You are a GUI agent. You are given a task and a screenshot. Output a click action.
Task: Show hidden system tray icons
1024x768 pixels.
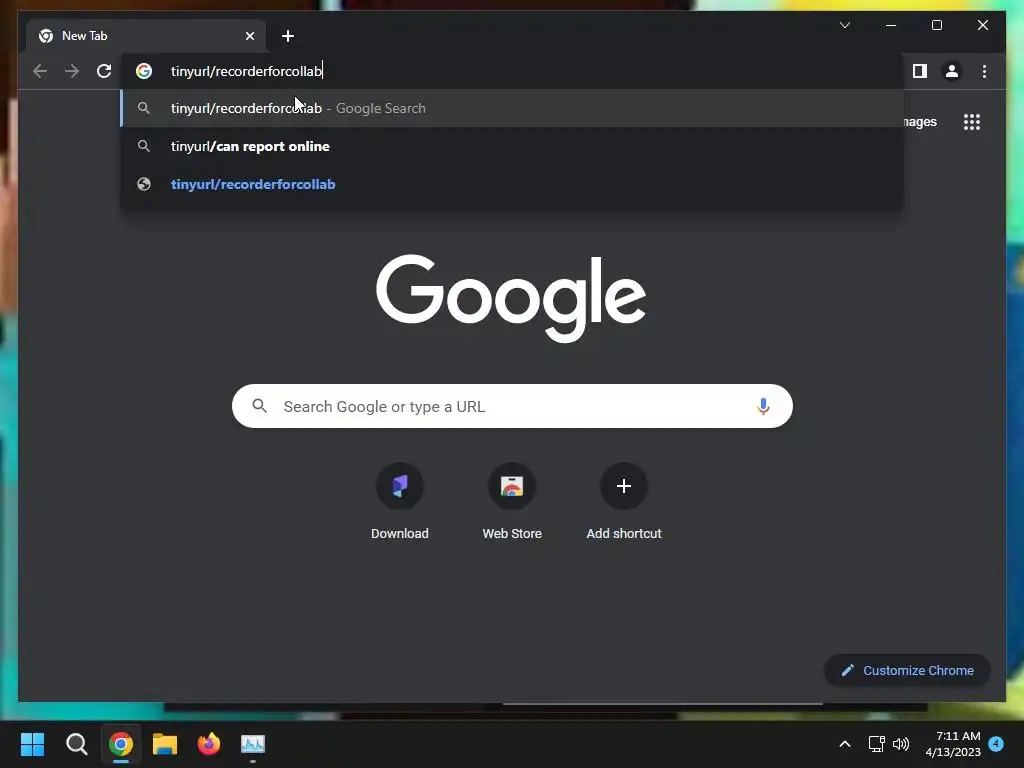tap(844, 744)
